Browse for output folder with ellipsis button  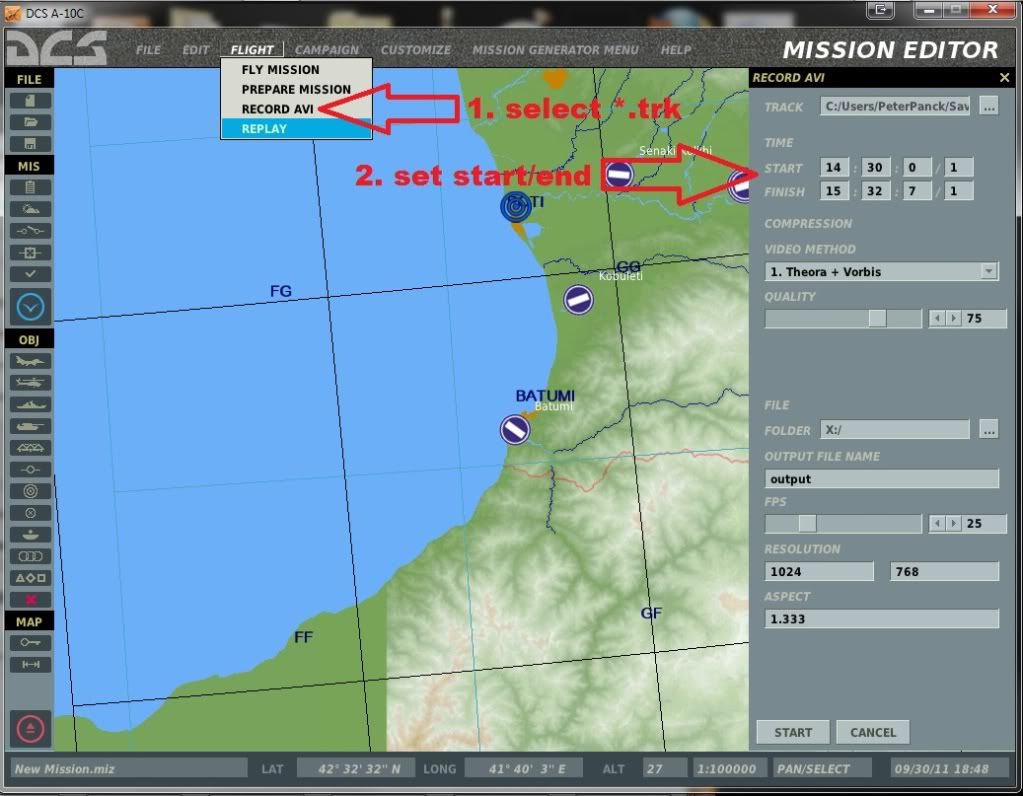coord(988,430)
